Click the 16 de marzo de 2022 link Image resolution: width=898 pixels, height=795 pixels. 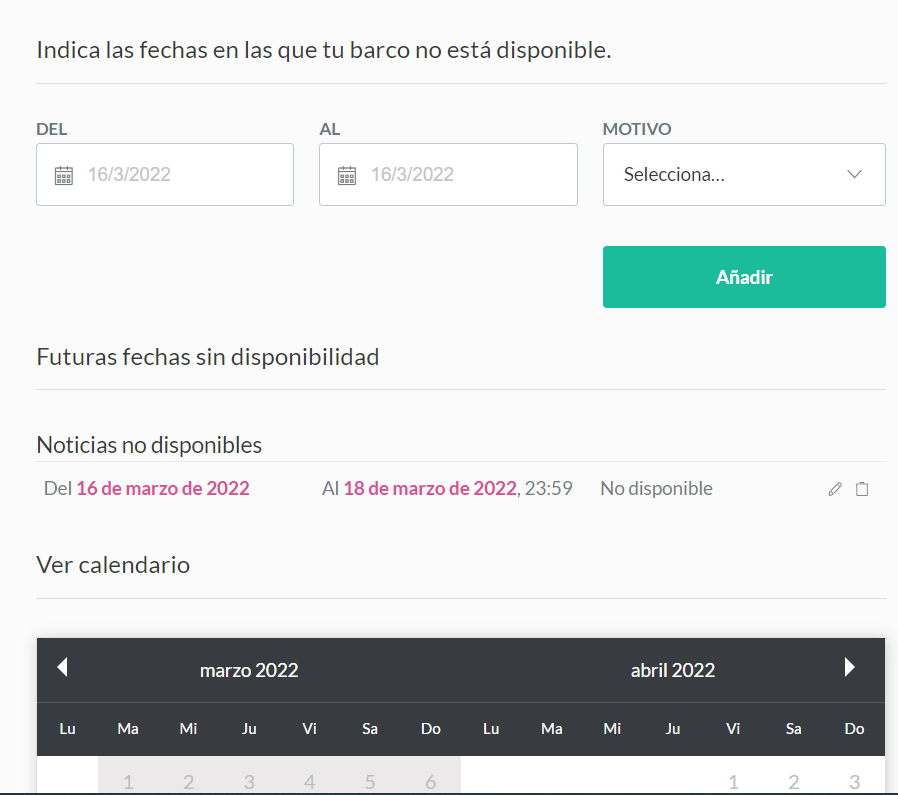(x=163, y=489)
